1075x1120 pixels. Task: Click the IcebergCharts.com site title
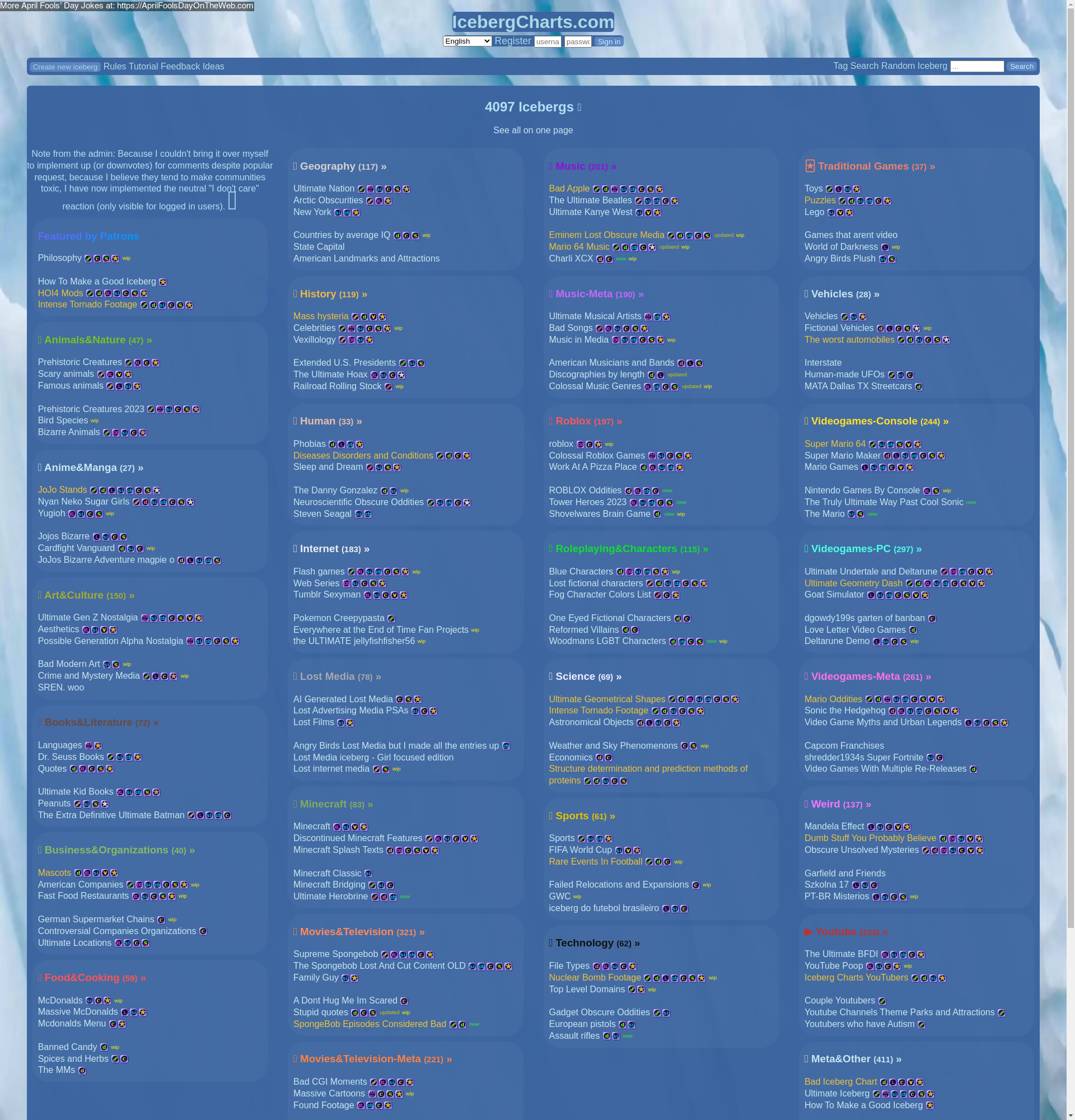(x=533, y=22)
